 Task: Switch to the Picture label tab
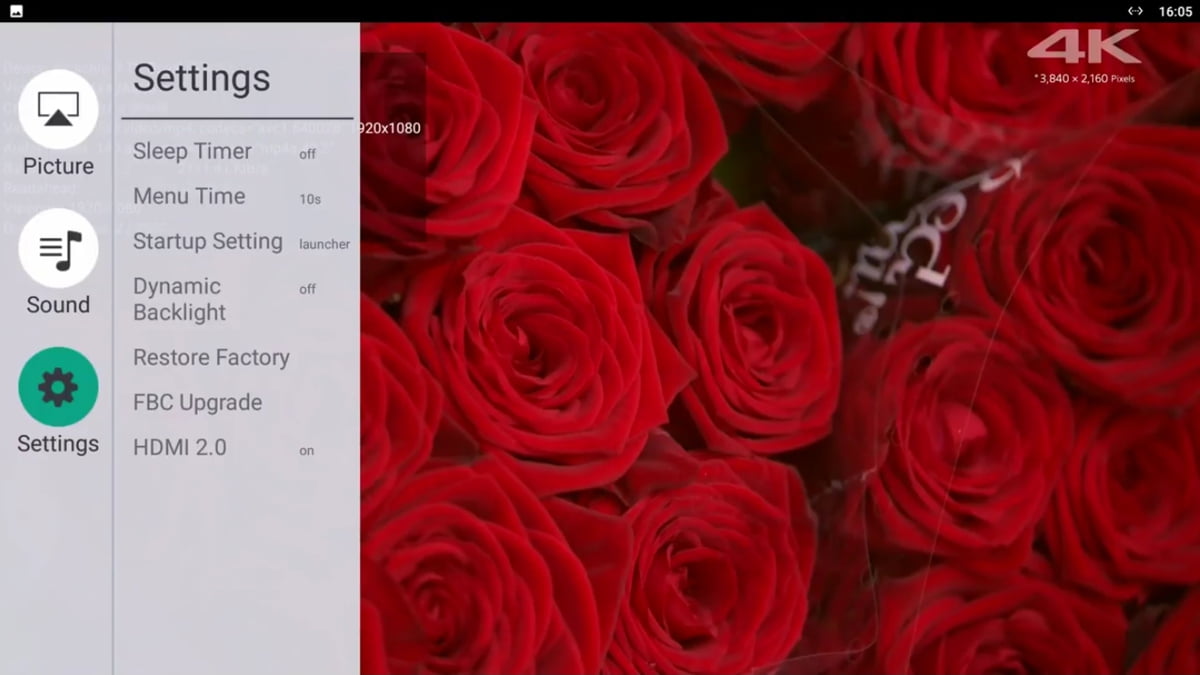click(x=58, y=166)
